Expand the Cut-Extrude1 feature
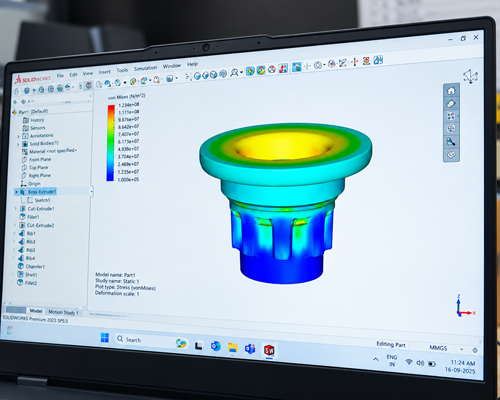This screenshot has height=400, width=500. click(15, 209)
